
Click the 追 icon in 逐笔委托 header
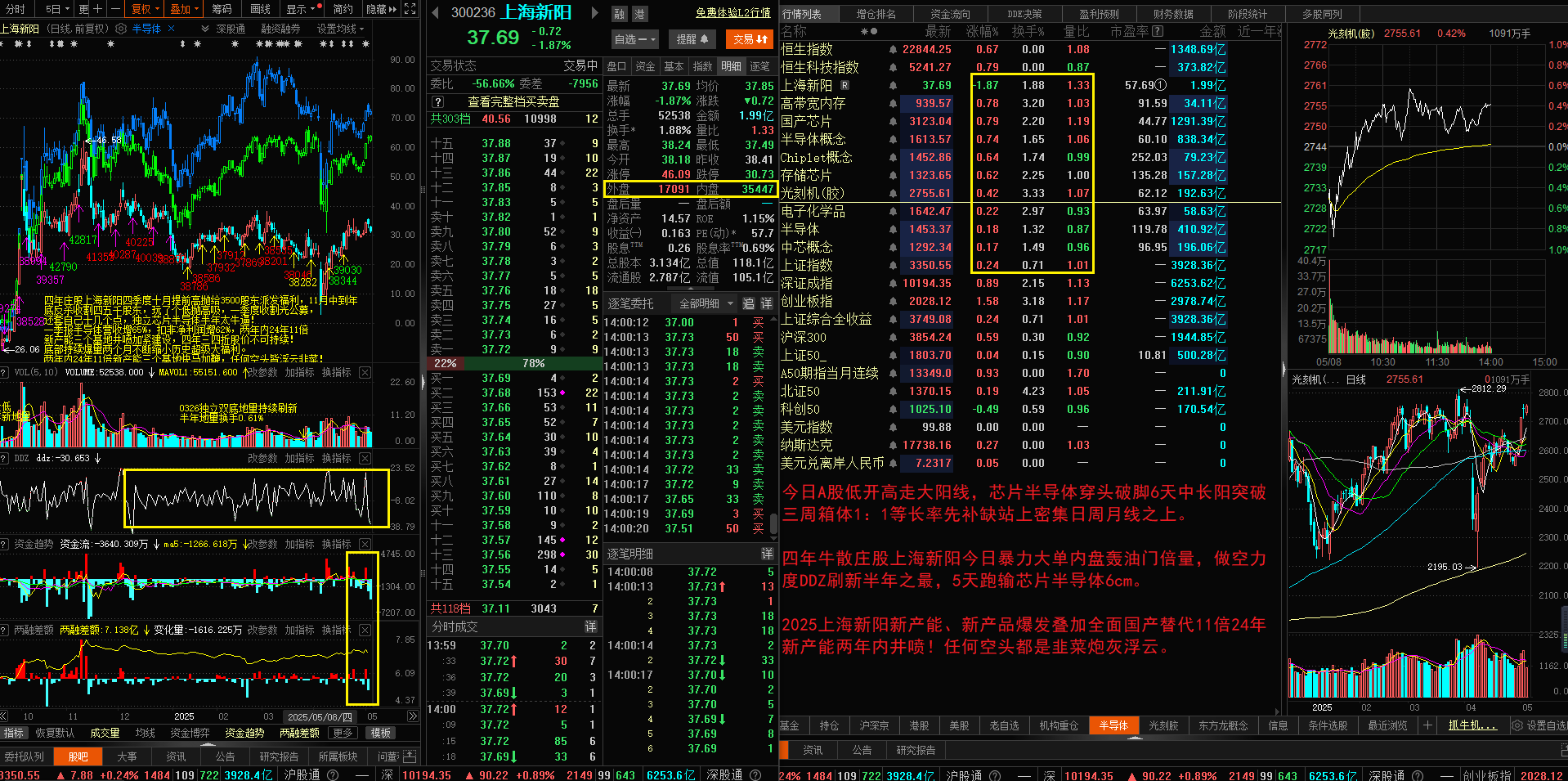(x=748, y=303)
